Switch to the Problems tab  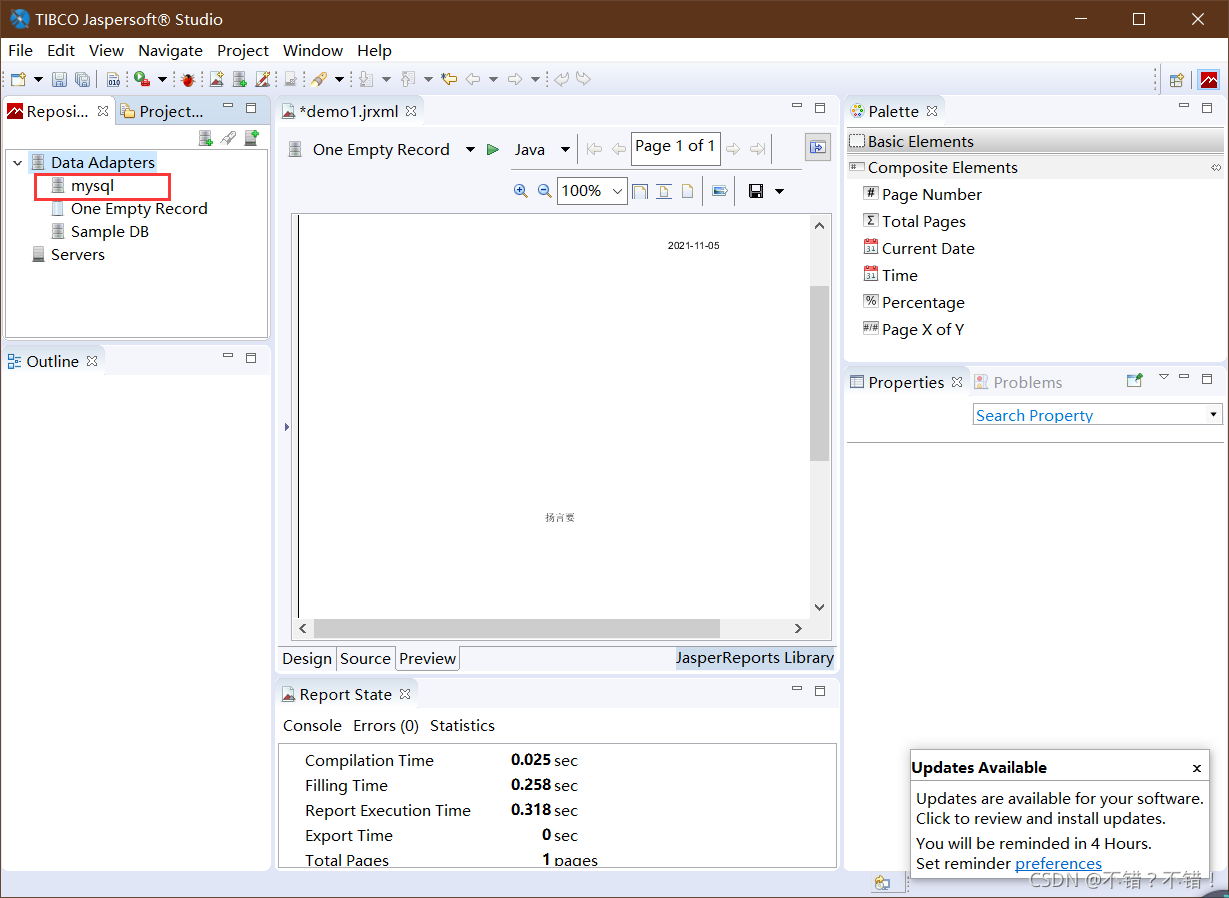1018,382
